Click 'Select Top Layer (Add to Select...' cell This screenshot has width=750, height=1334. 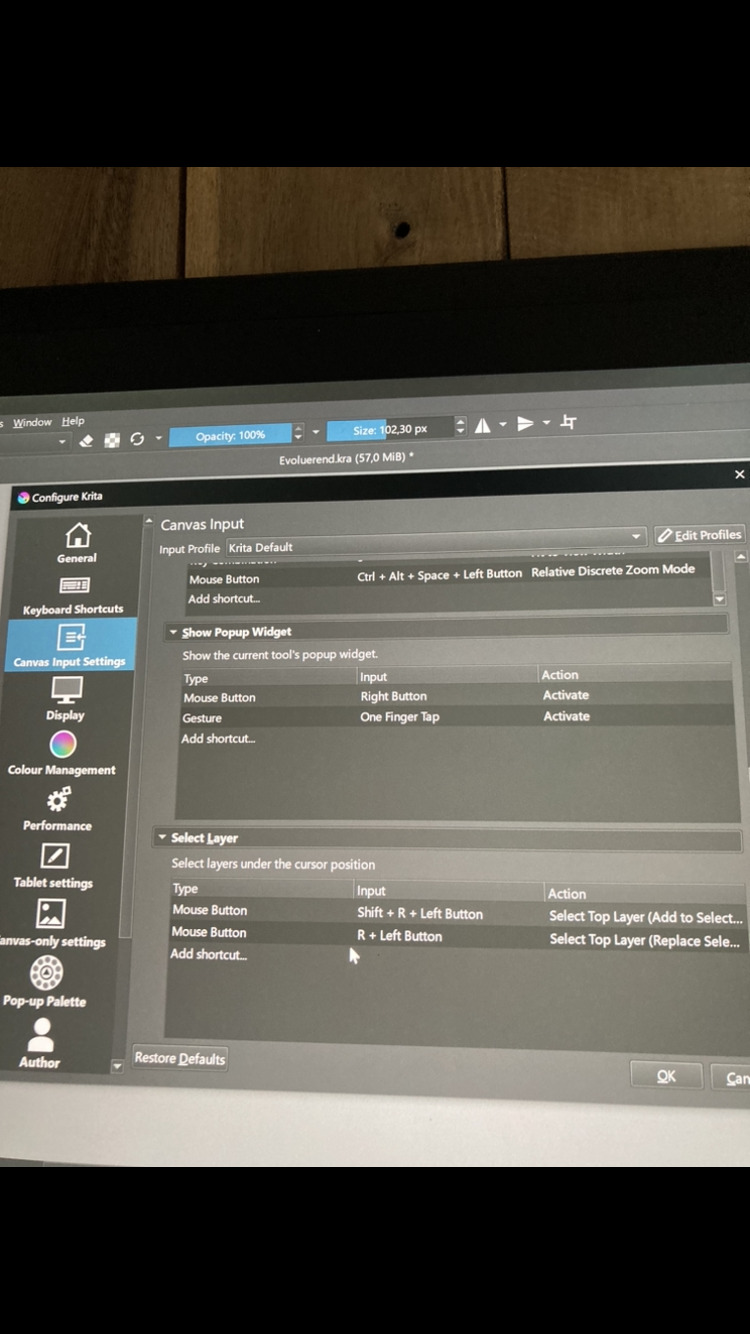click(646, 916)
